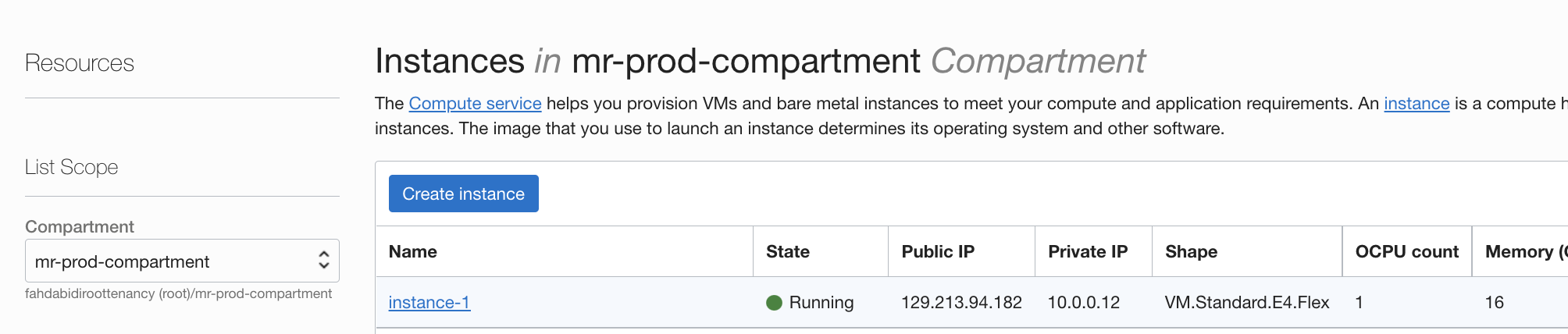1568x334 pixels.
Task: Select the public IP 129.213.94.182 cell
Action: [x=961, y=302]
